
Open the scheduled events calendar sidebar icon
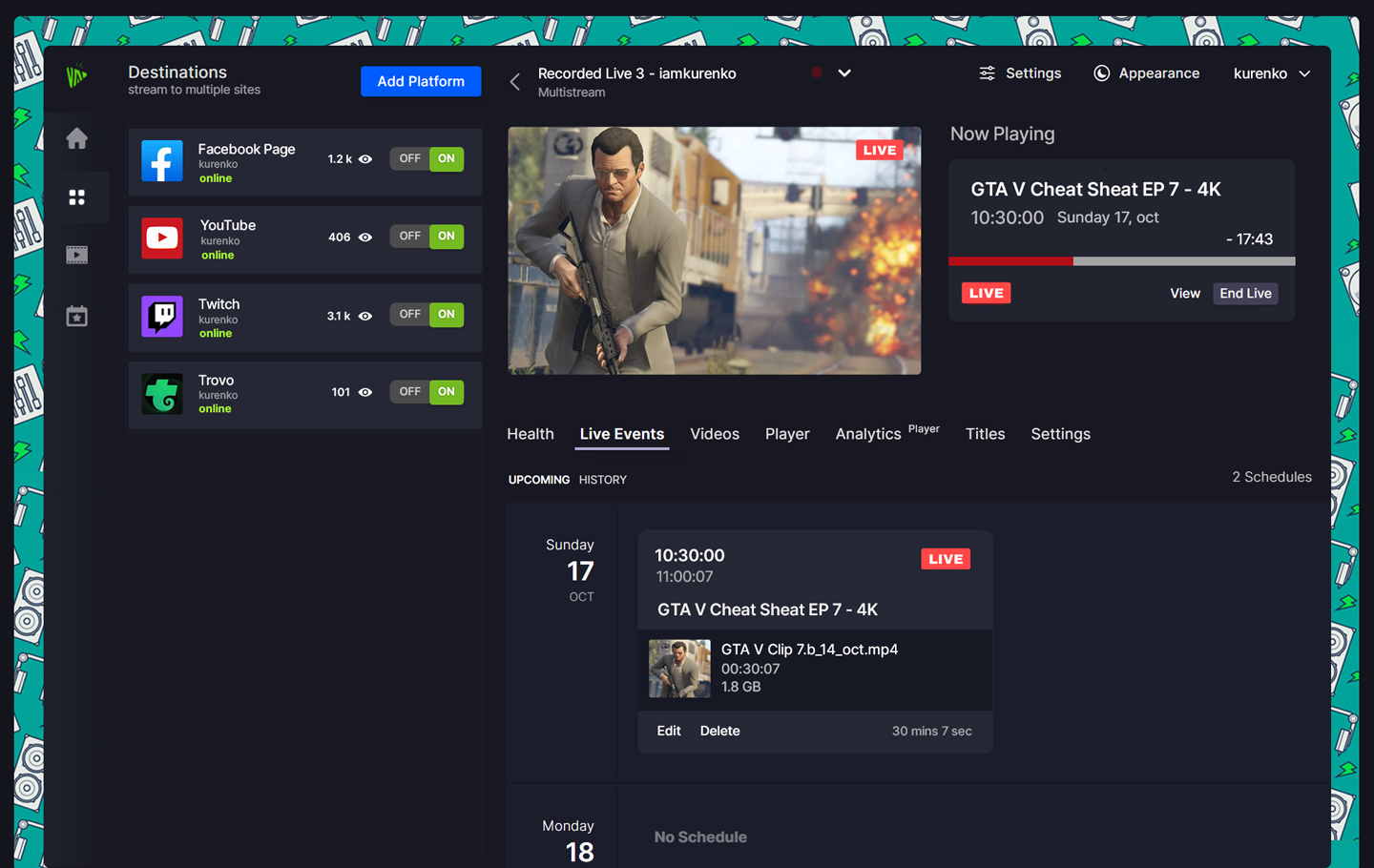(77, 316)
